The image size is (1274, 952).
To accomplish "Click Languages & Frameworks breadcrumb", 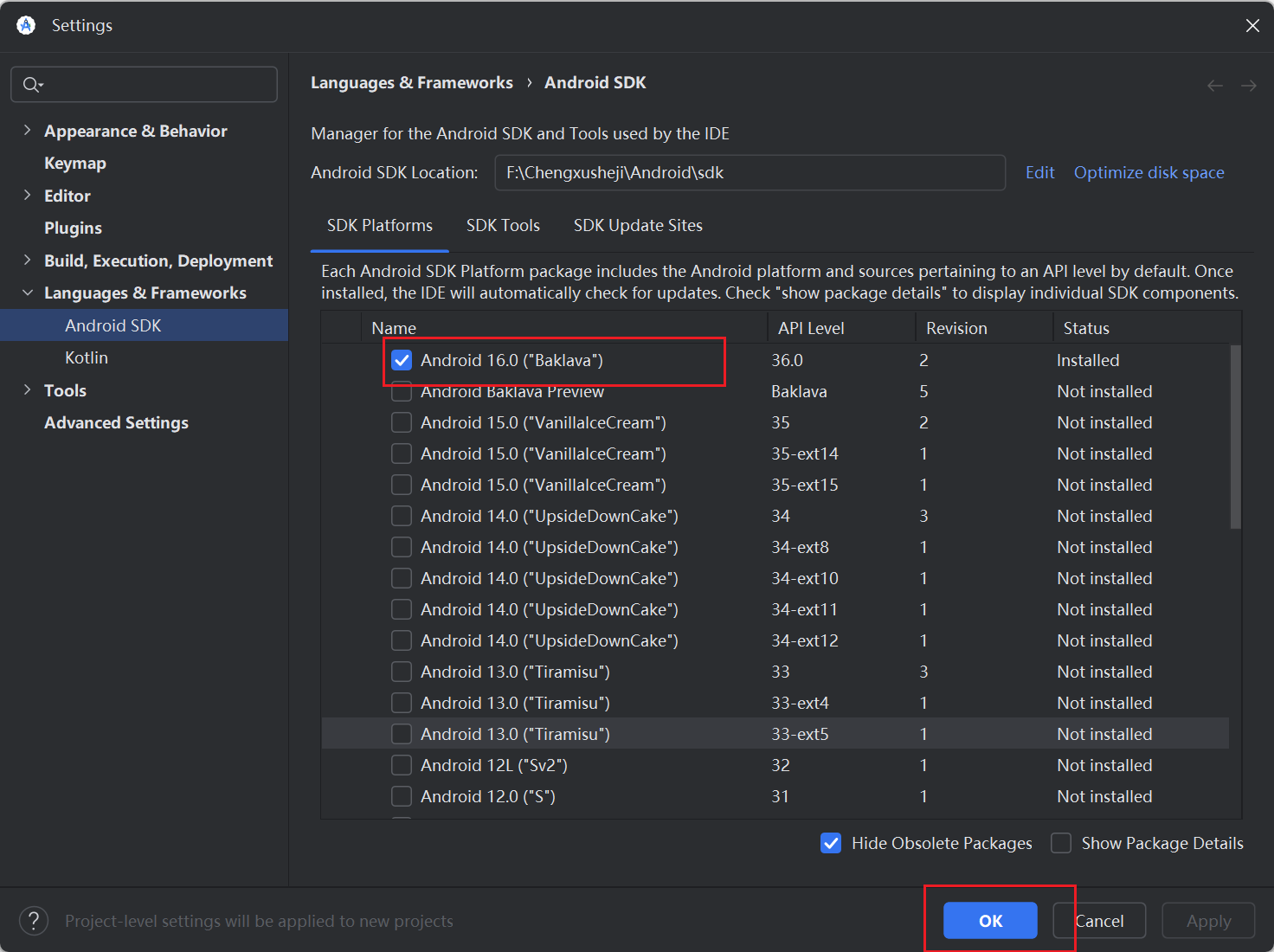I will click(412, 82).
